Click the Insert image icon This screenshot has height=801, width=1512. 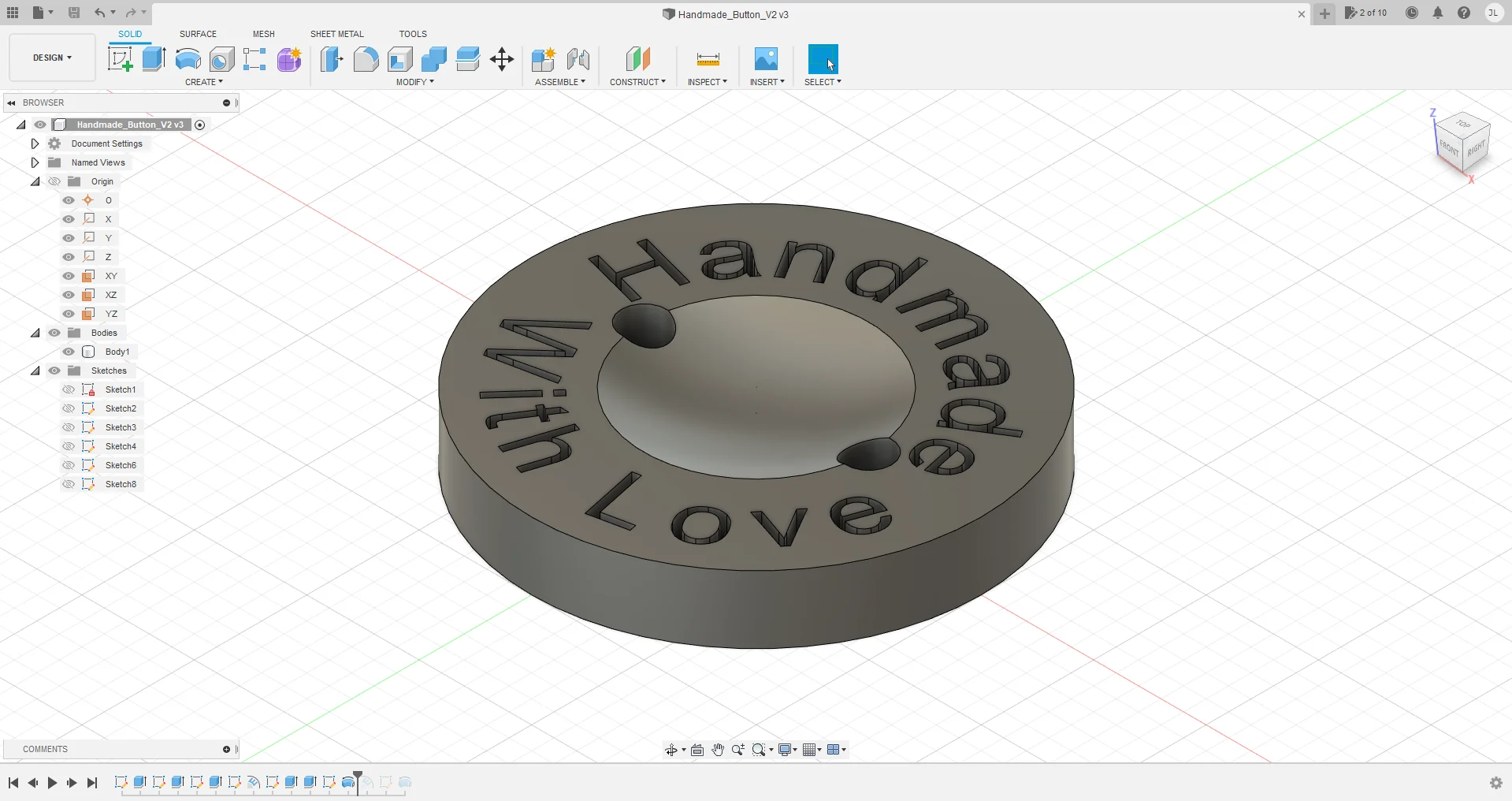[x=766, y=59]
